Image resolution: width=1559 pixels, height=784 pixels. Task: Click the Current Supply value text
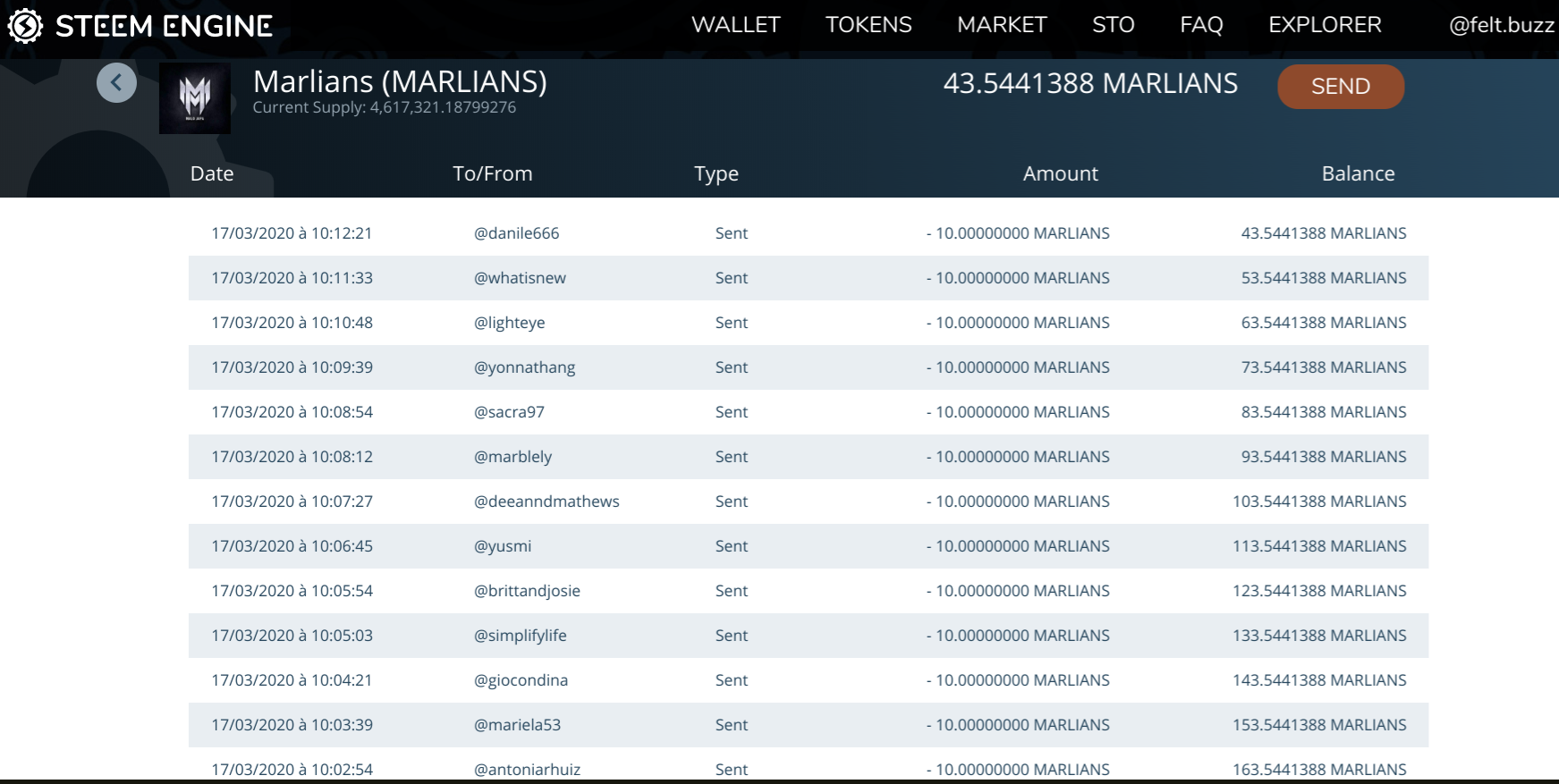pos(385,107)
